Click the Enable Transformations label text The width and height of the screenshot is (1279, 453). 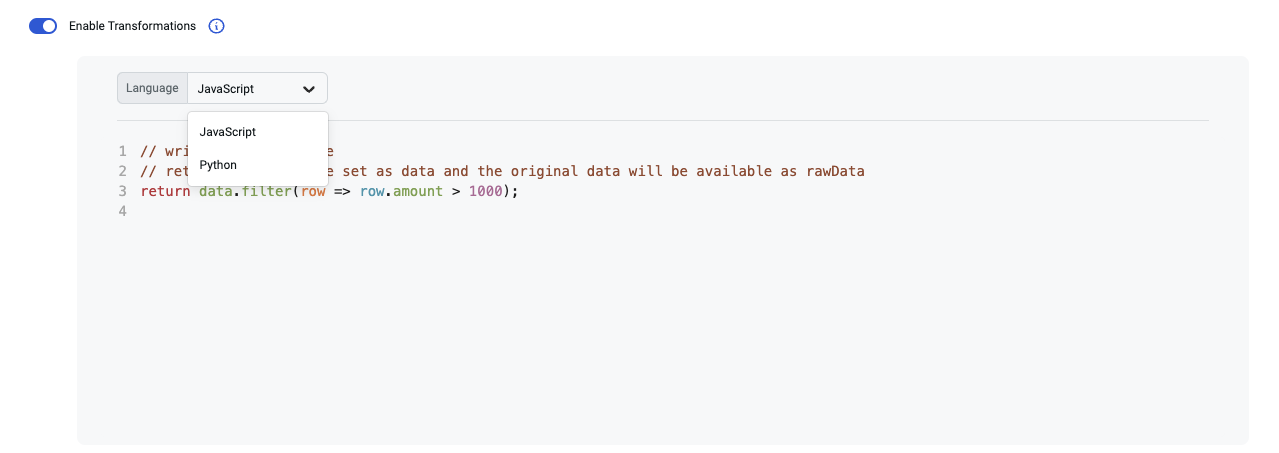tap(132, 26)
